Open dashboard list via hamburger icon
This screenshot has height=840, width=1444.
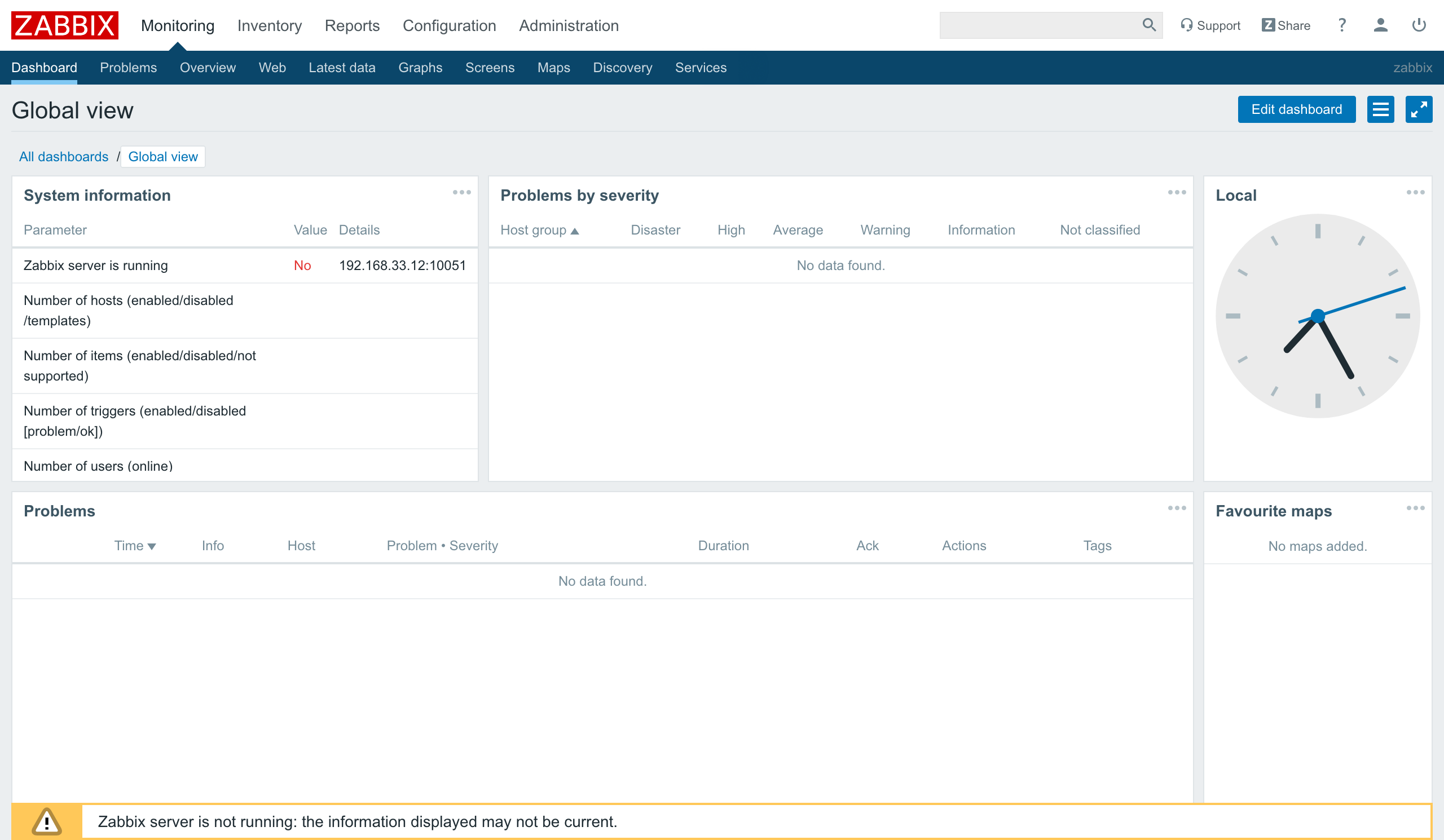pyautogui.click(x=1380, y=109)
